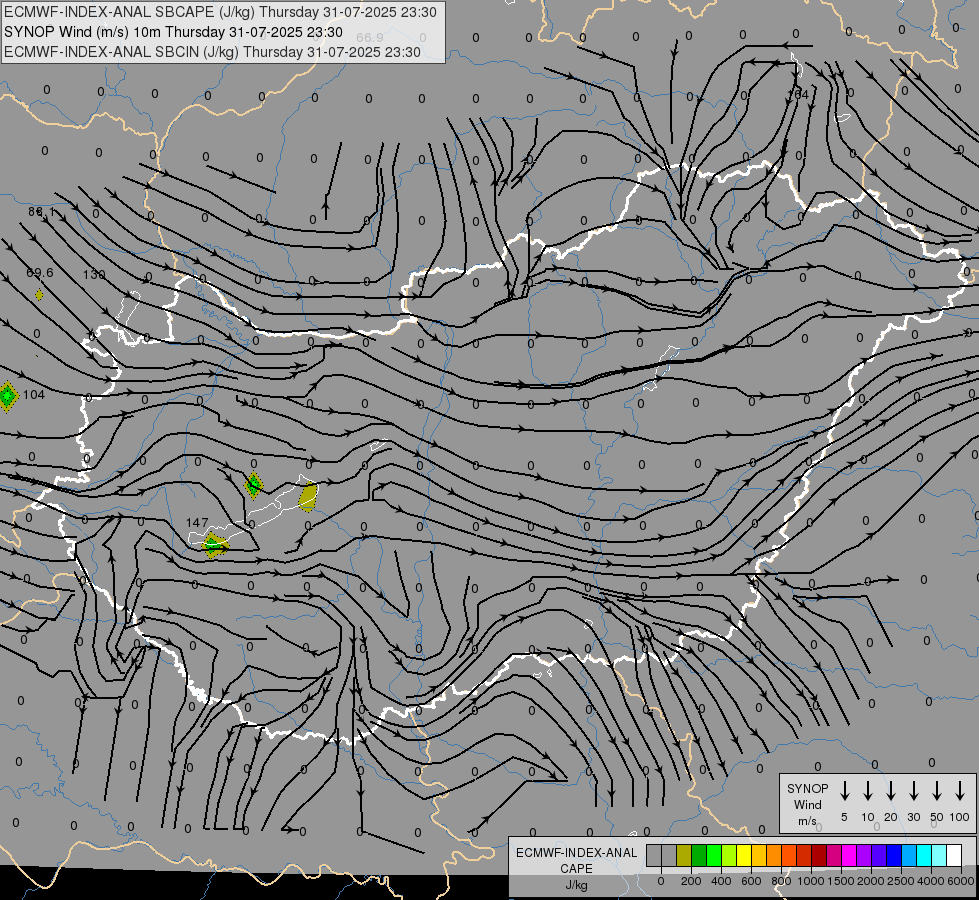This screenshot has width=979, height=900.
Task: Click the SYNOP wind arrow for 30 m/s
Action: click(x=913, y=790)
